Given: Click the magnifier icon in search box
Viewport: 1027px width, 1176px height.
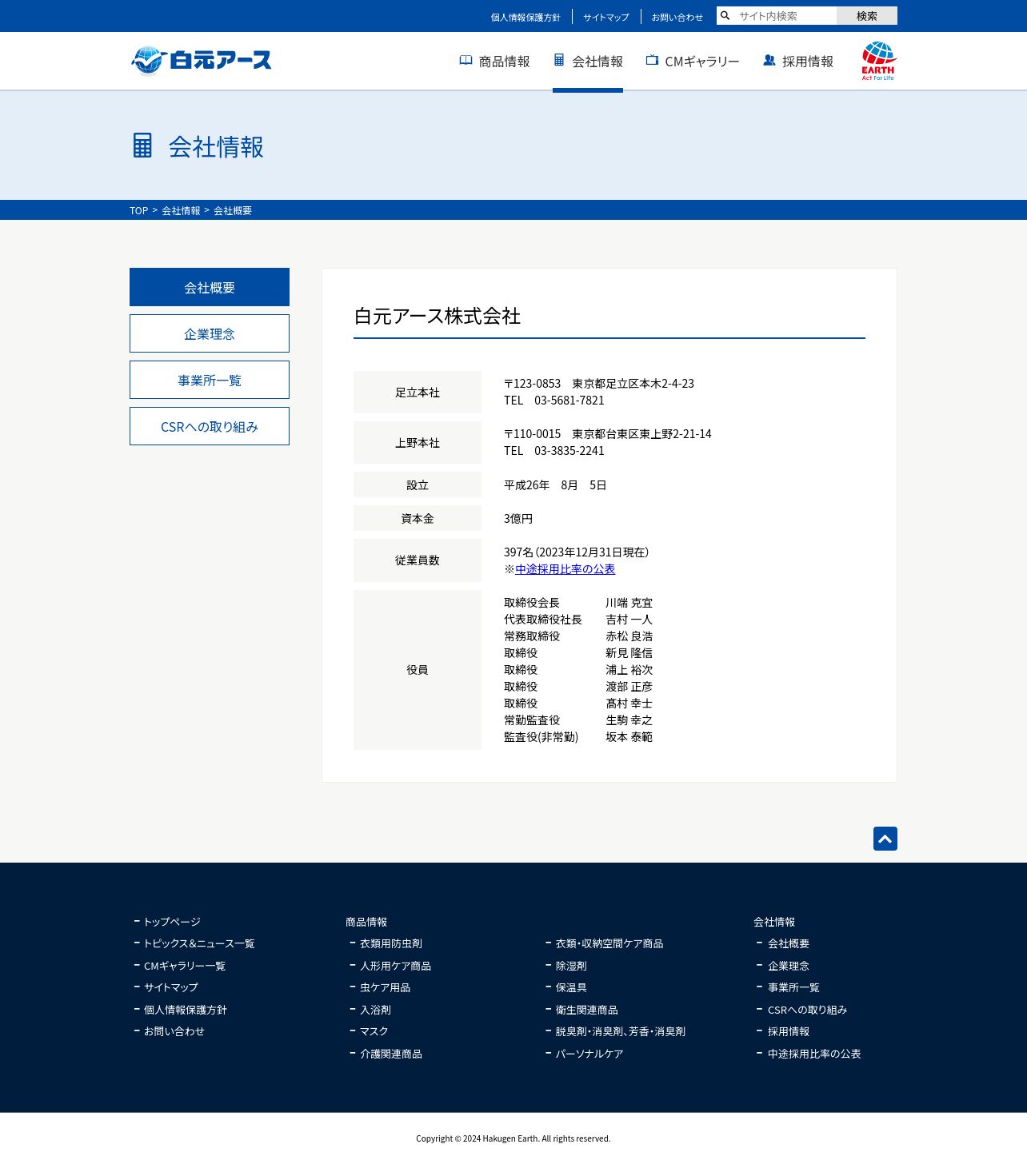Looking at the screenshot, I should pos(725,16).
